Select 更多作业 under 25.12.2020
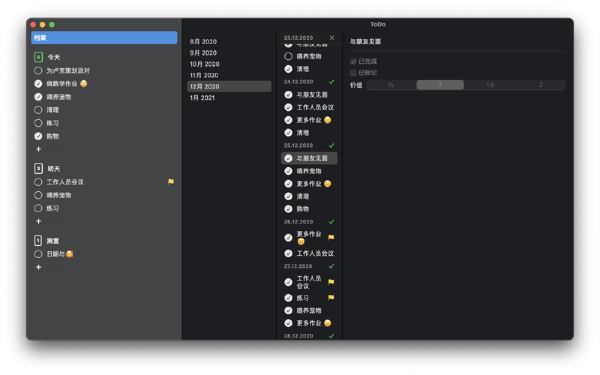Viewport: 600px width, 375px height. coord(309,184)
